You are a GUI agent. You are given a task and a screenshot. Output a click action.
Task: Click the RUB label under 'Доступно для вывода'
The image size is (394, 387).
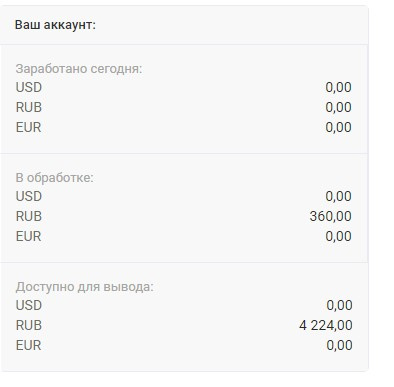(29, 325)
